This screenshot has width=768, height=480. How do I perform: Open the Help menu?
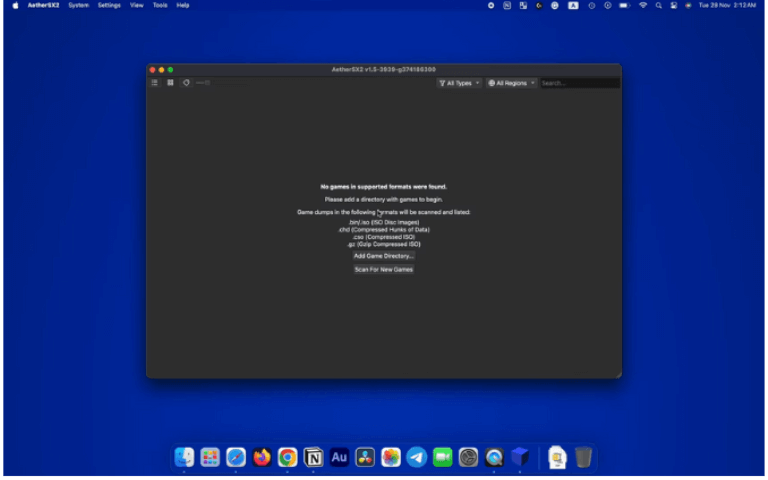(x=183, y=5)
